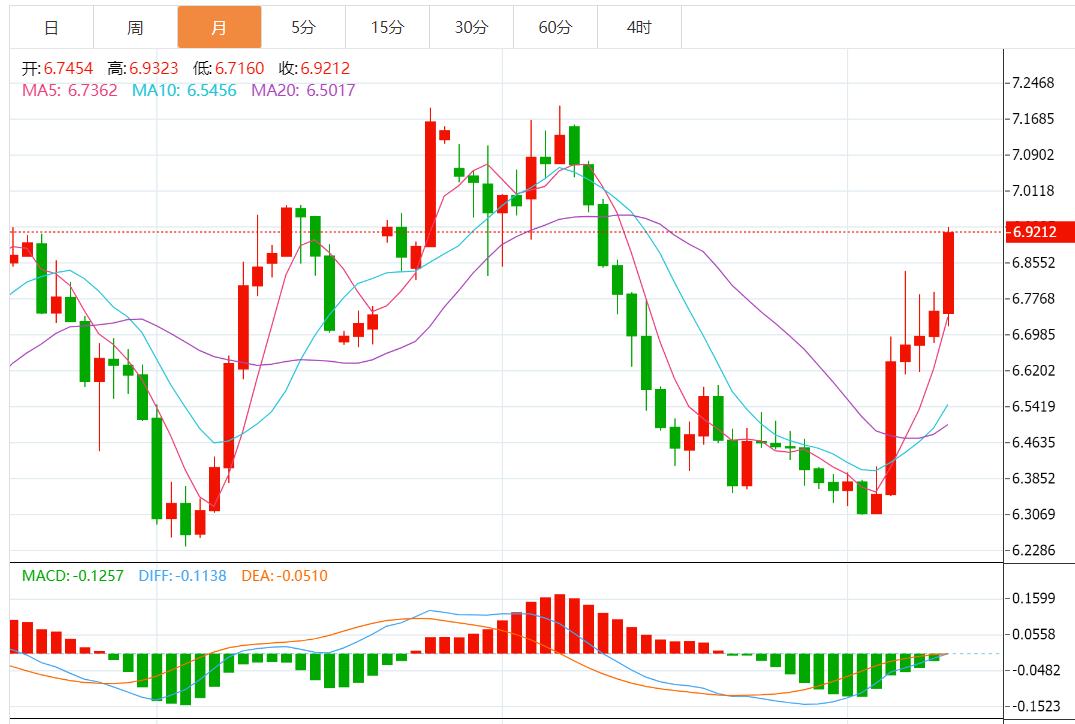
Task: Select the 30分 interval tab
Action: point(471,27)
